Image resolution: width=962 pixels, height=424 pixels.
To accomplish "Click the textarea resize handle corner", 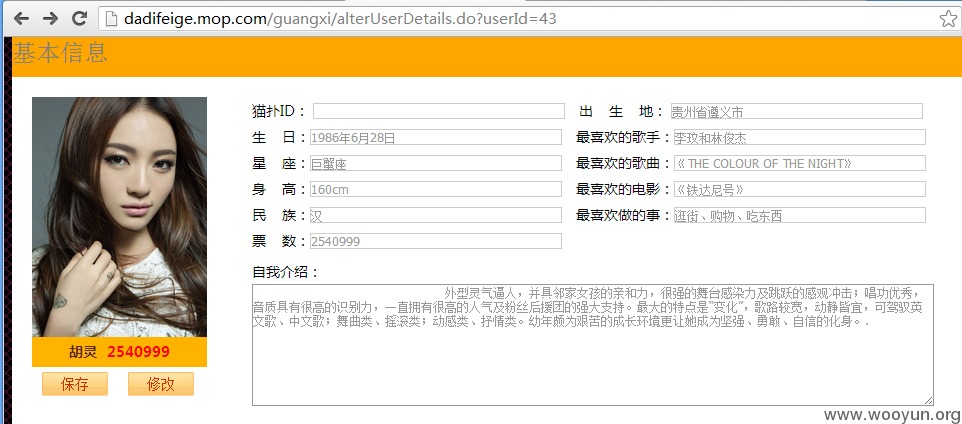I will coord(929,401).
